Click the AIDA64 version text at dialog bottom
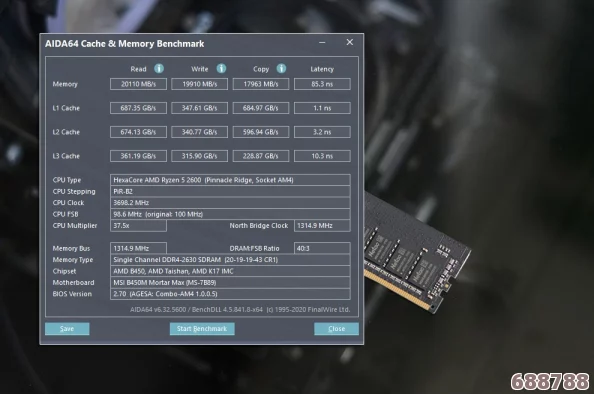The height and width of the screenshot is (394, 594). [x=240, y=310]
